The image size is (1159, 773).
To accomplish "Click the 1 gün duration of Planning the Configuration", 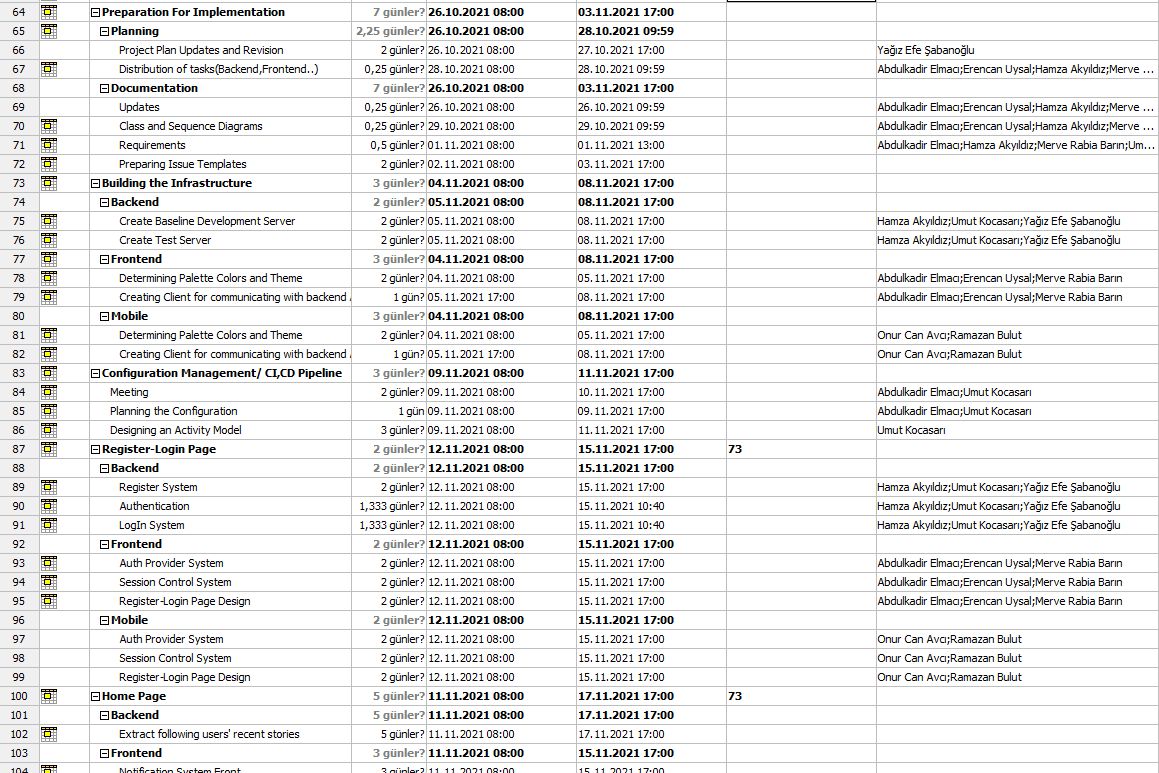I will tap(411, 411).
